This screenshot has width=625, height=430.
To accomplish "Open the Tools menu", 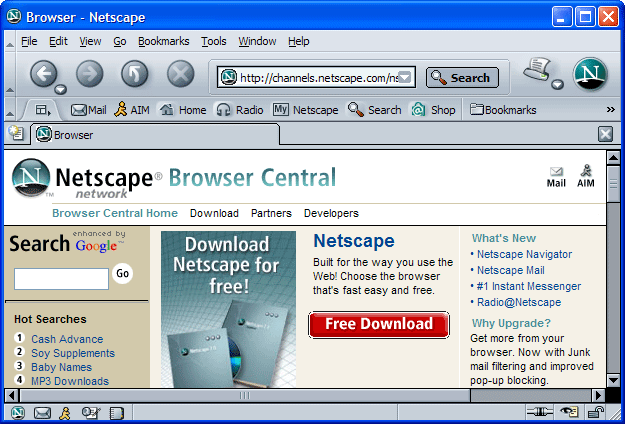I will 213,41.
